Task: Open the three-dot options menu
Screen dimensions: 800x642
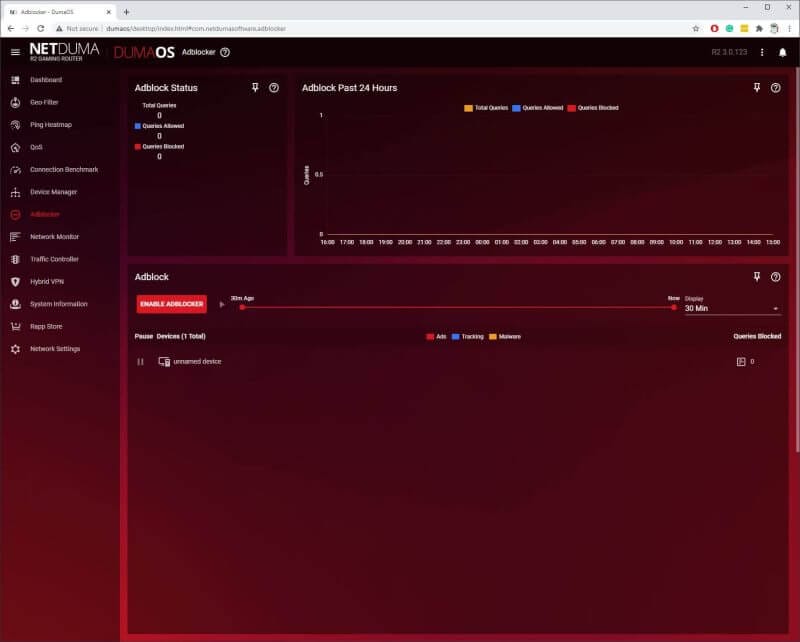Action: pyautogui.click(x=762, y=52)
